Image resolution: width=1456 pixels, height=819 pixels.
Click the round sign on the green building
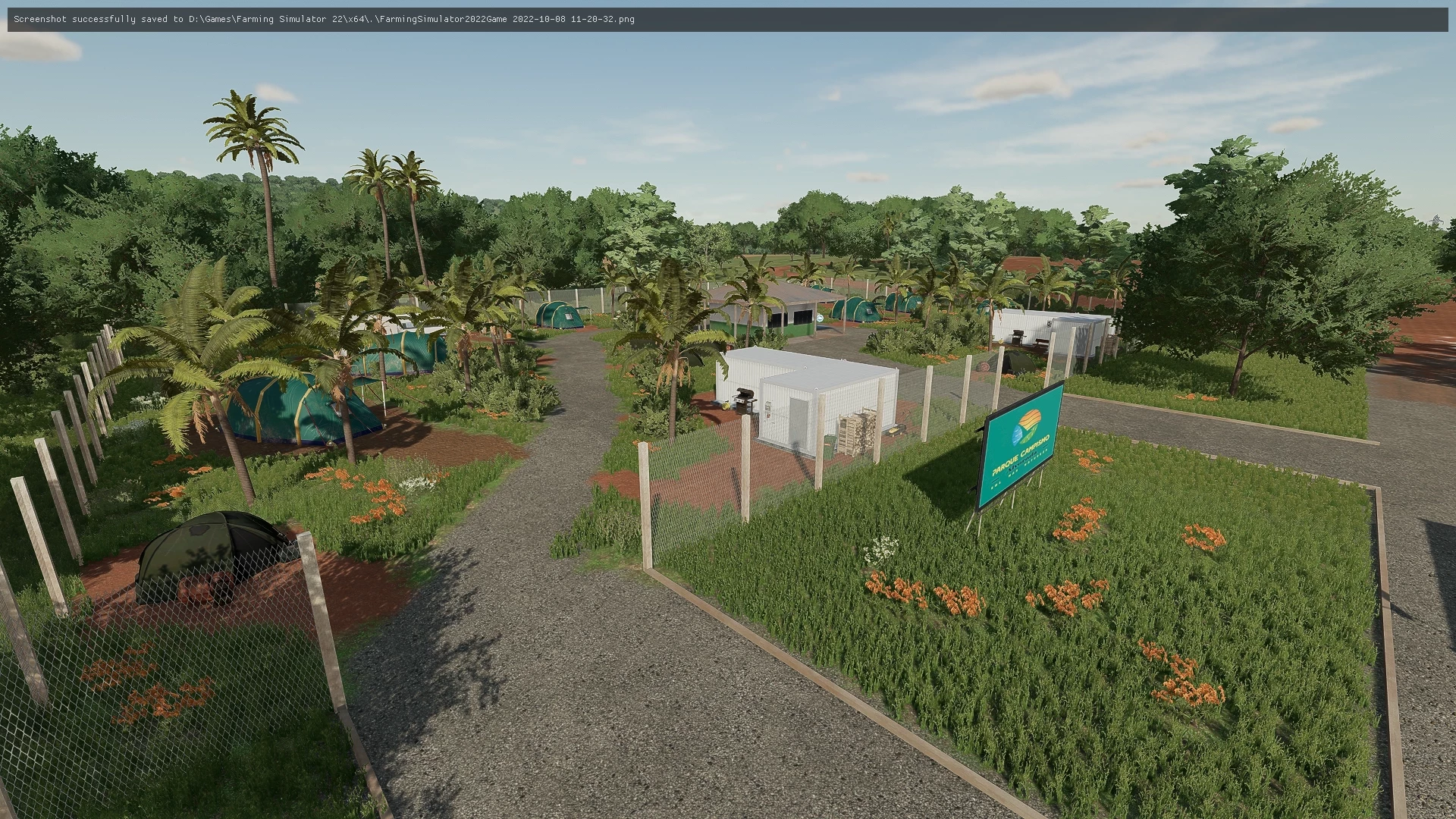pos(820,317)
